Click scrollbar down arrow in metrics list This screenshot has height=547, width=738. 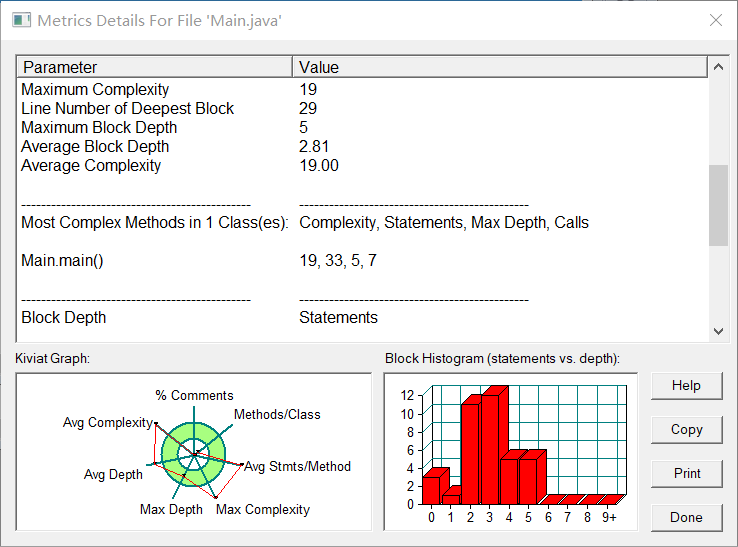click(x=718, y=331)
